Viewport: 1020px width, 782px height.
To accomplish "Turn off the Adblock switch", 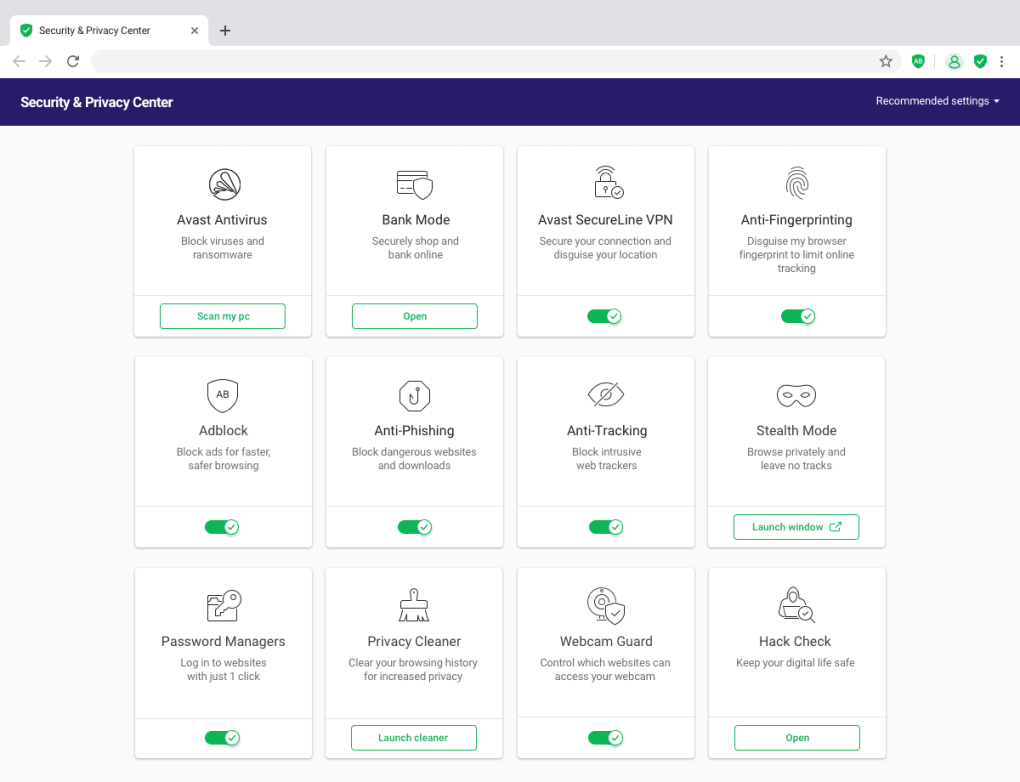I will [222, 527].
